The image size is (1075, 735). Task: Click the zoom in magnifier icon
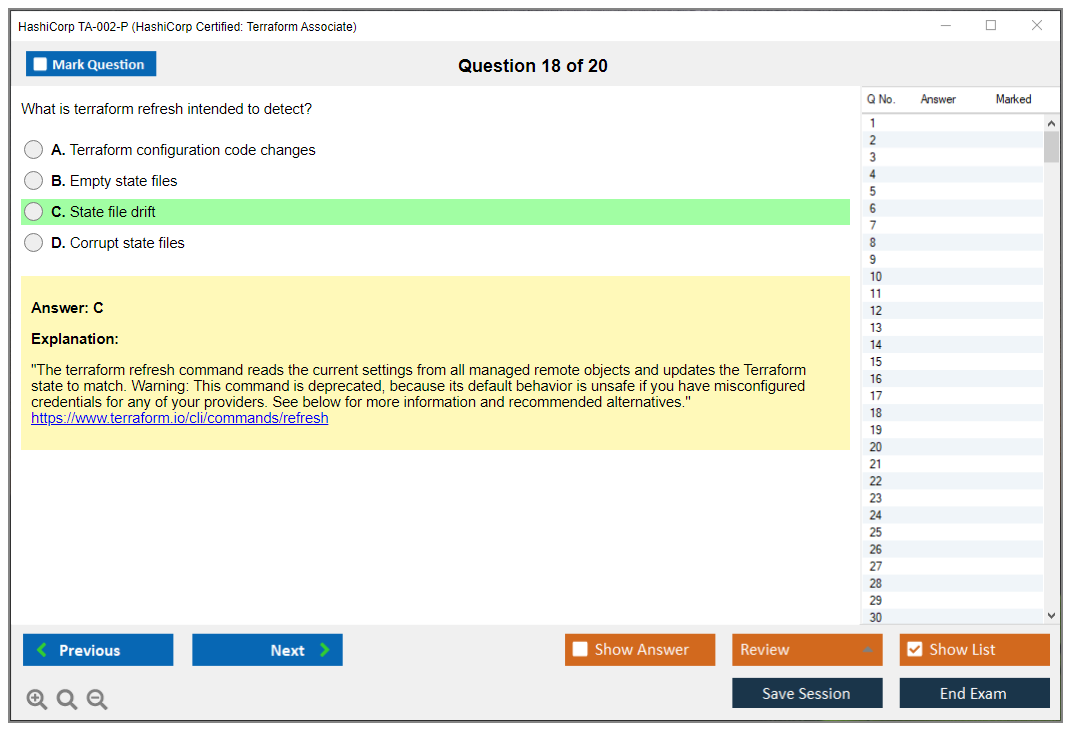pos(37,700)
